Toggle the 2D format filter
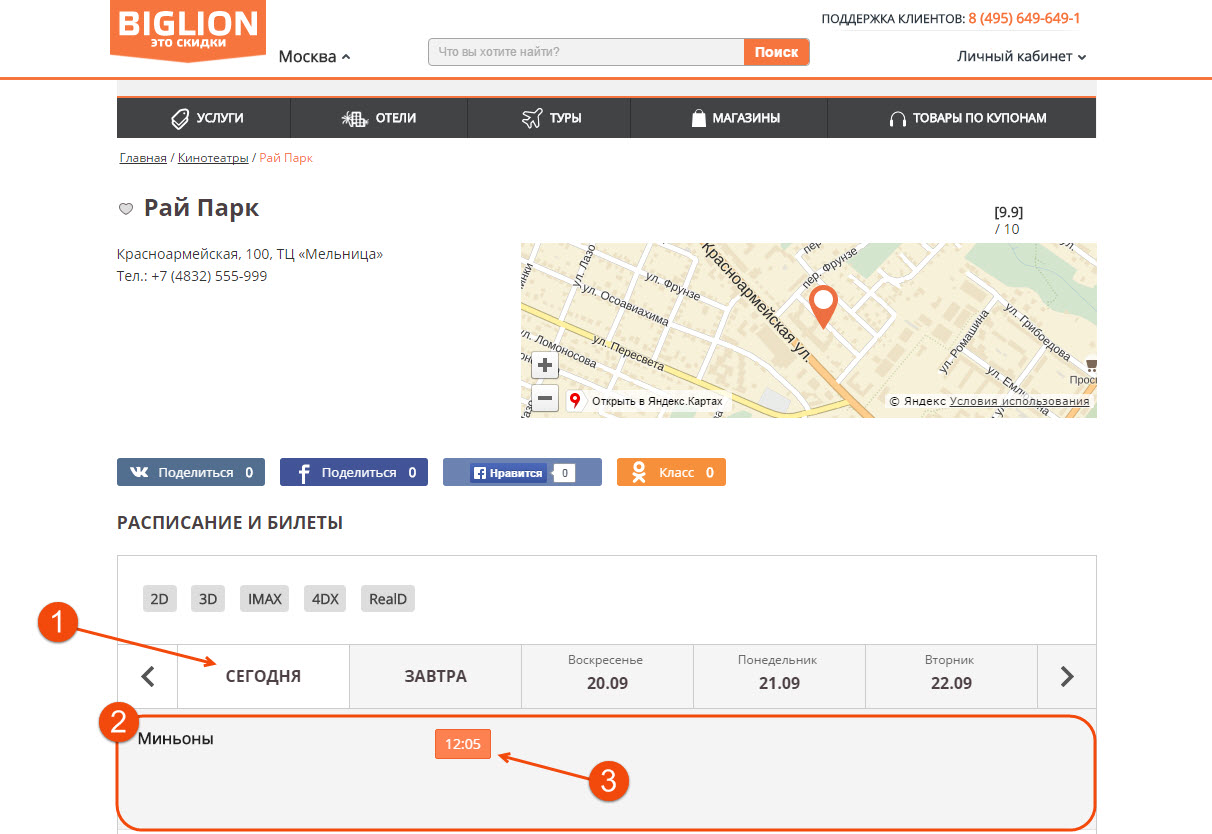The width and height of the screenshot is (1212, 834). pos(159,599)
